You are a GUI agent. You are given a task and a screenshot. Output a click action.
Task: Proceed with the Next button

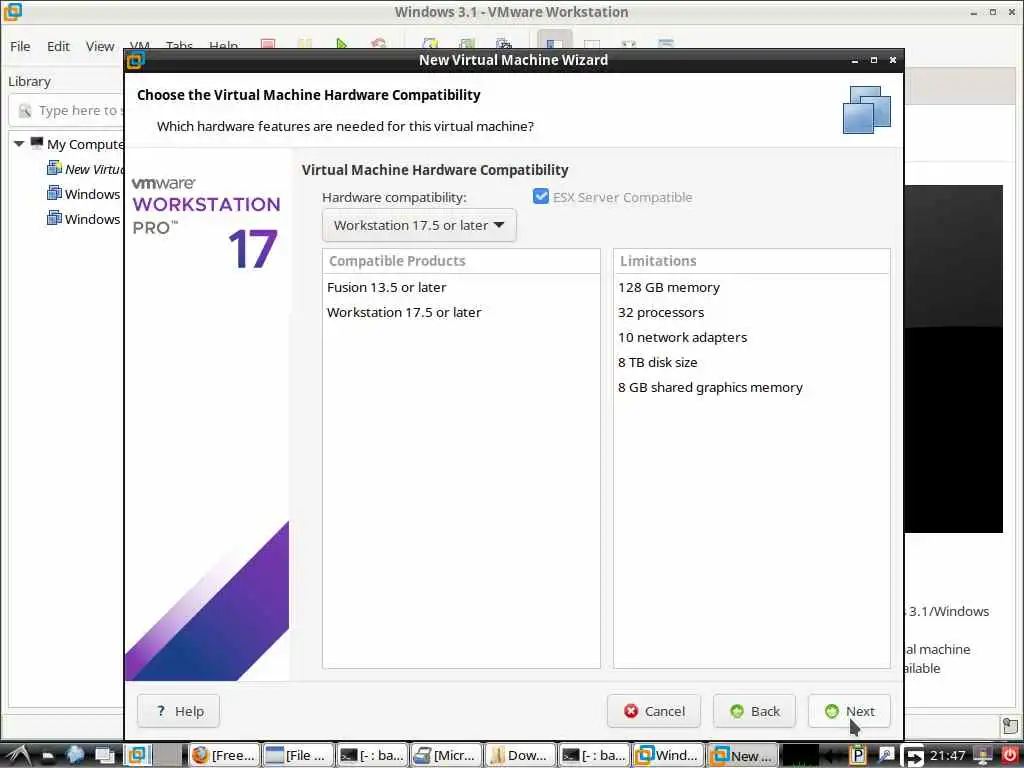(849, 711)
